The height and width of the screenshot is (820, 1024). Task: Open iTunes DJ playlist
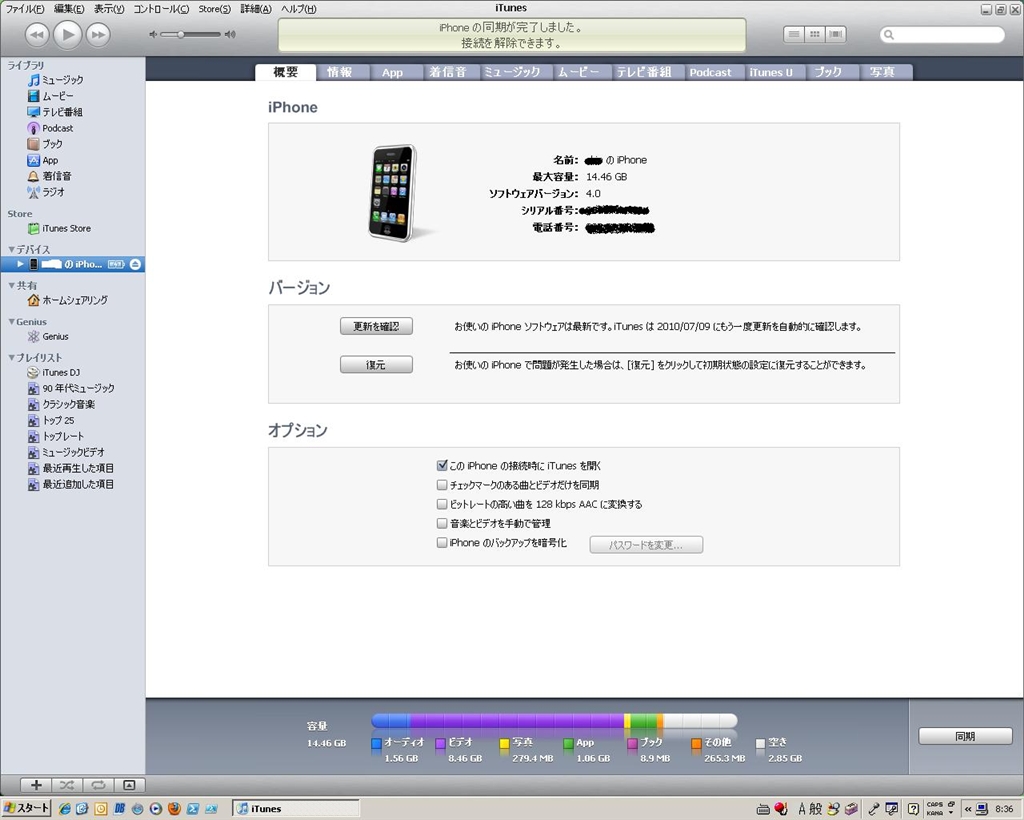tap(54, 372)
